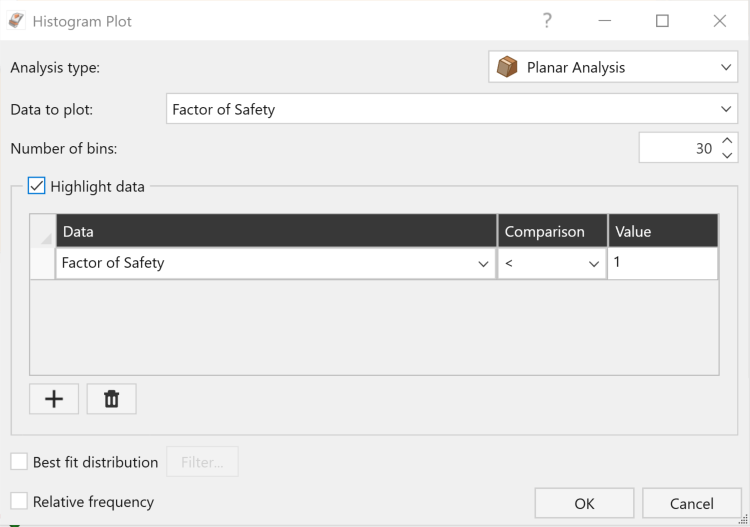Click the Histogram Plot title bar app icon

(x=16, y=21)
